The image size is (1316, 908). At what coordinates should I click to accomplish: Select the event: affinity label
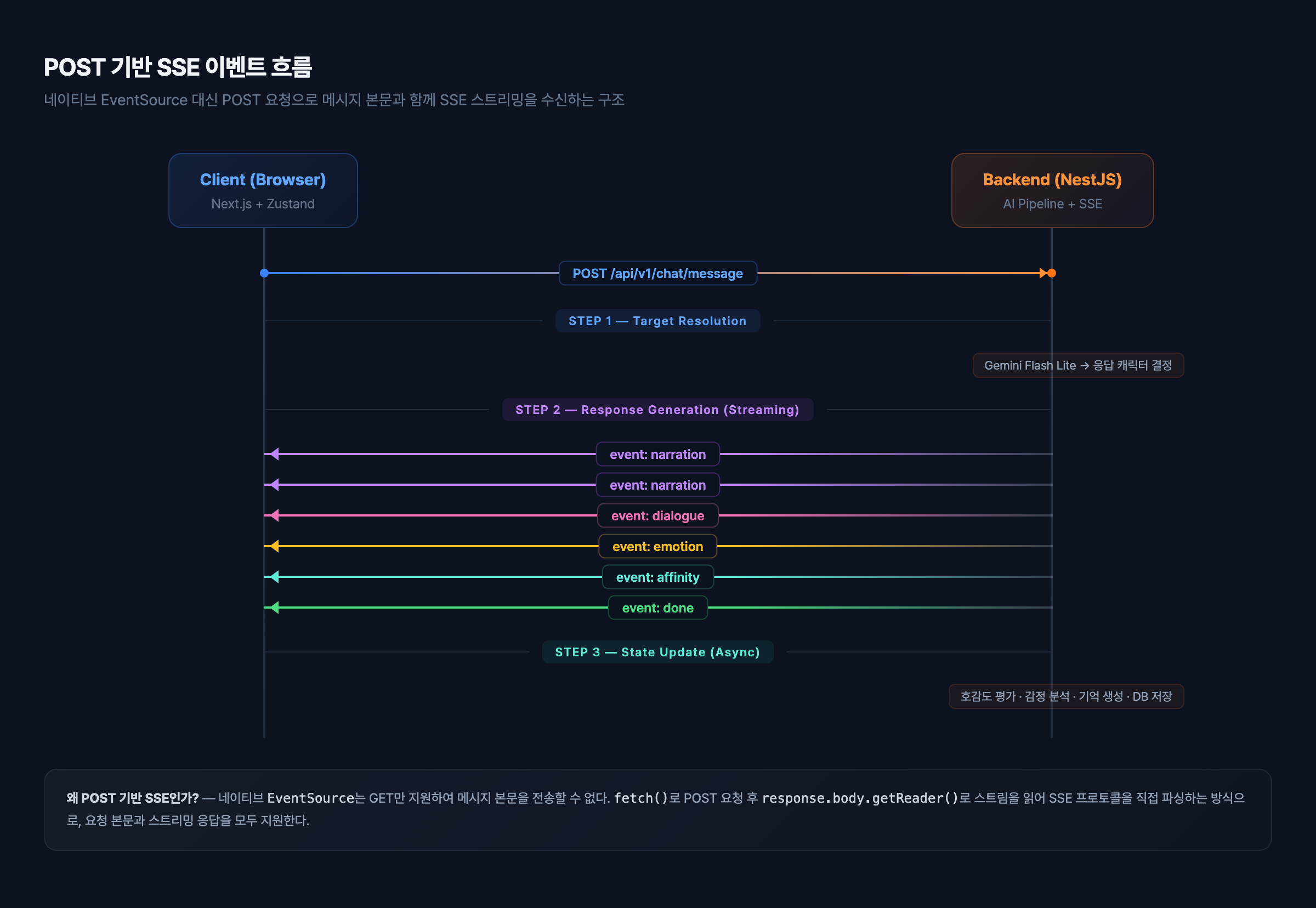(657, 577)
